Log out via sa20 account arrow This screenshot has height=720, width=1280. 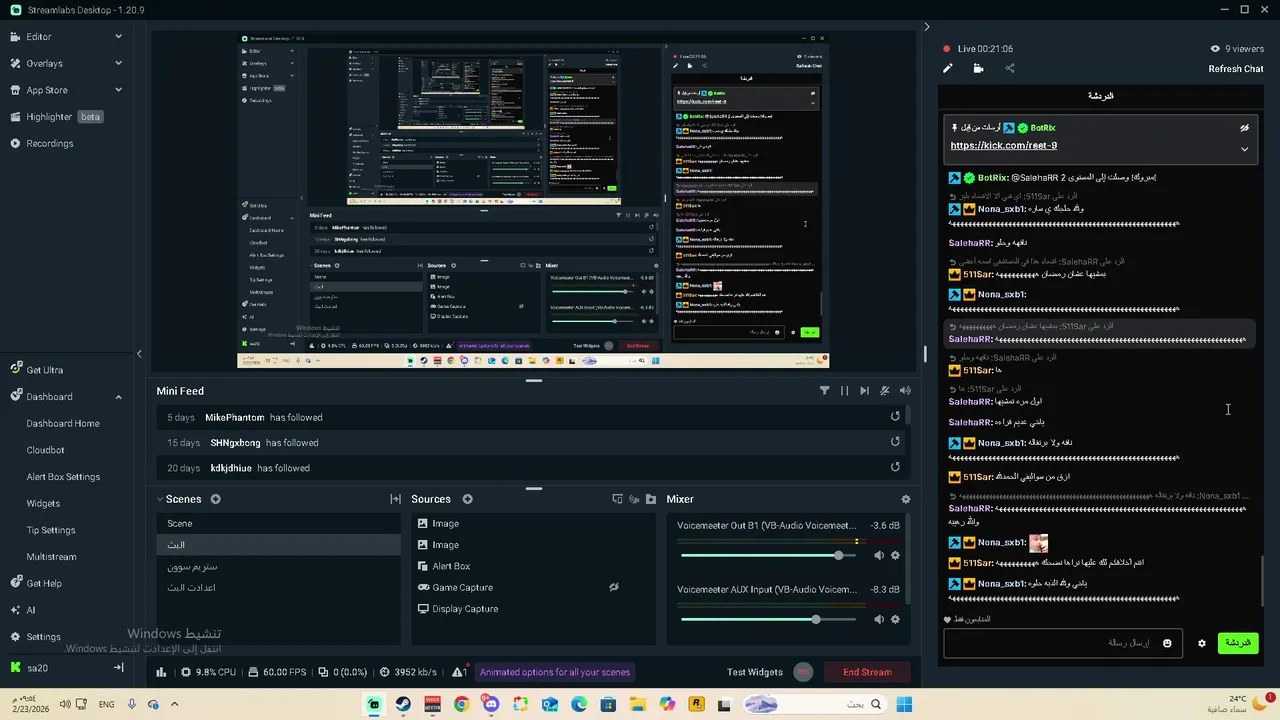click(x=118, y=667)
